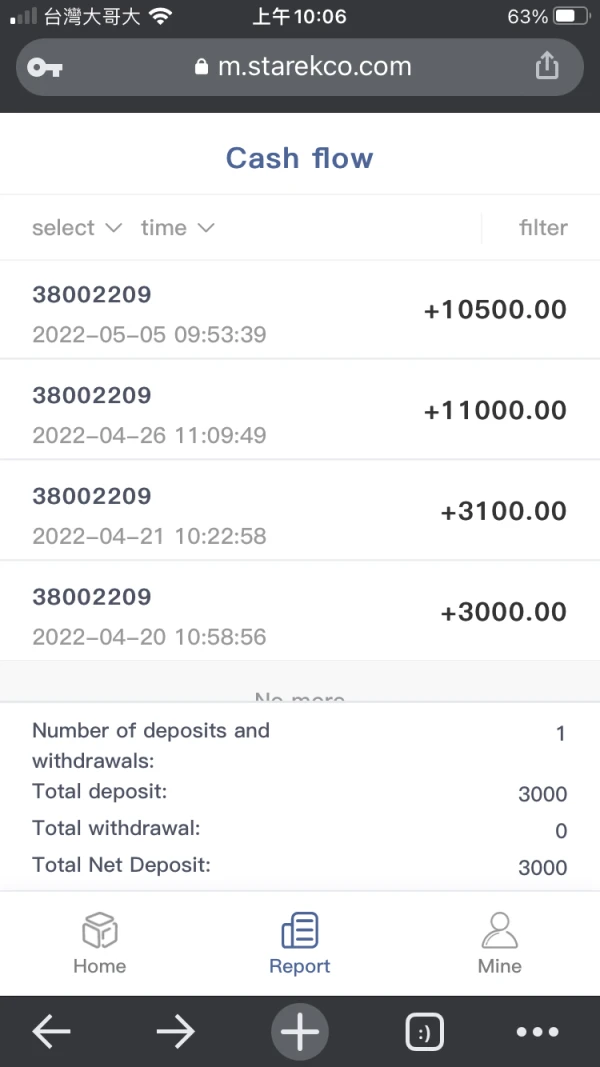Image resolution: width=600 pixels, height=1067 pixels.
Task: Open the Report tab icon
Action: pos(299,930)
